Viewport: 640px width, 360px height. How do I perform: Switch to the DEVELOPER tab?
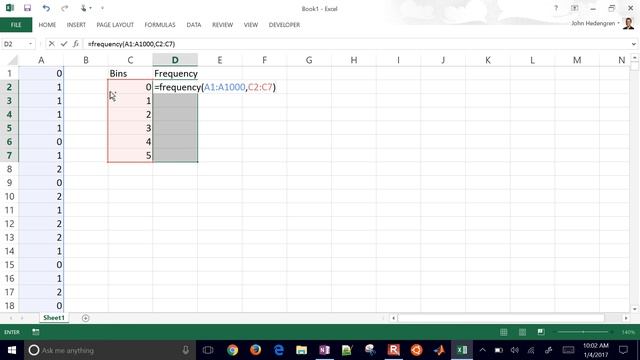coord(284,25)
